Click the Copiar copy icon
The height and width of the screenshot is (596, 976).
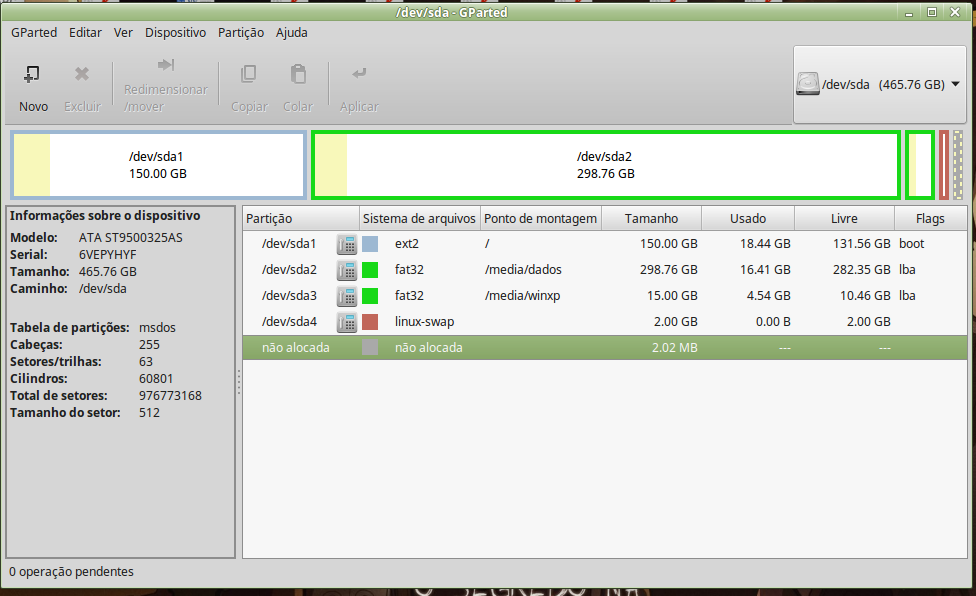pos(248,74)
